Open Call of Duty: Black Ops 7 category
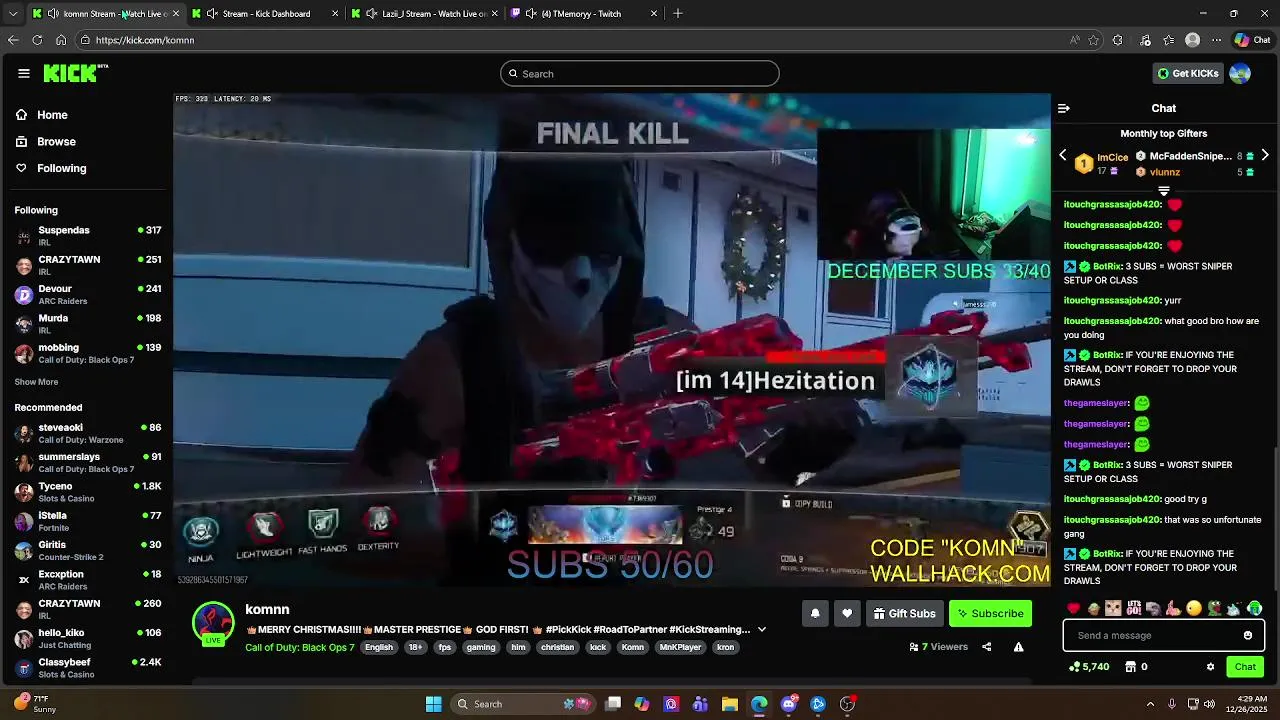 click(300, 647)
